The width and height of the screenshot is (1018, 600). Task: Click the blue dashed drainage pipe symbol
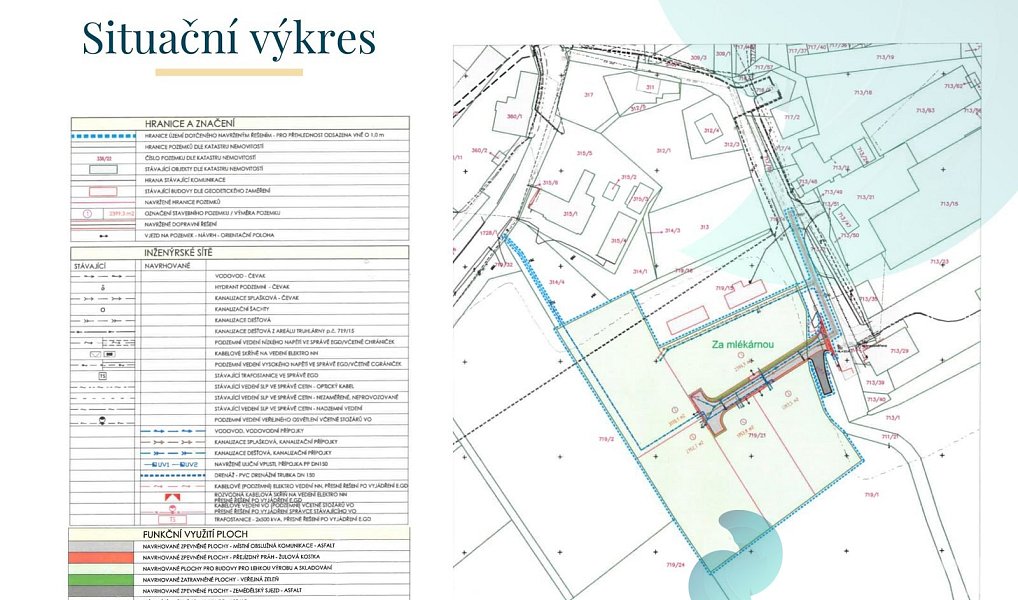173,475
